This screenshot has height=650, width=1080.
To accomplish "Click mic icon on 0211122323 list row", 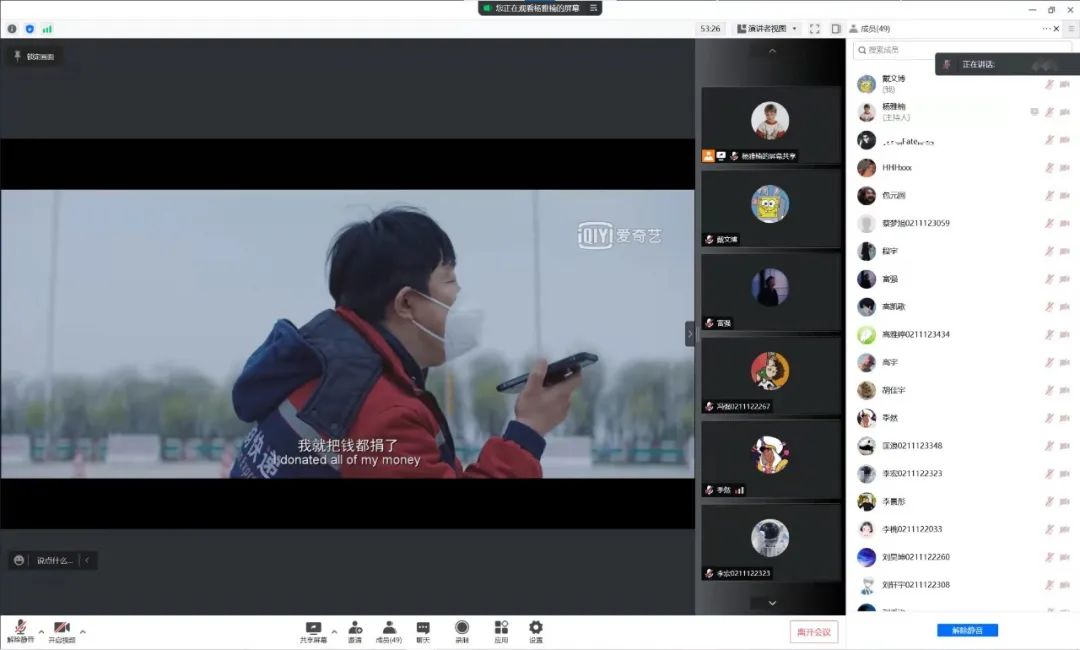I will pyautogui.click(x=1049, y=473).
